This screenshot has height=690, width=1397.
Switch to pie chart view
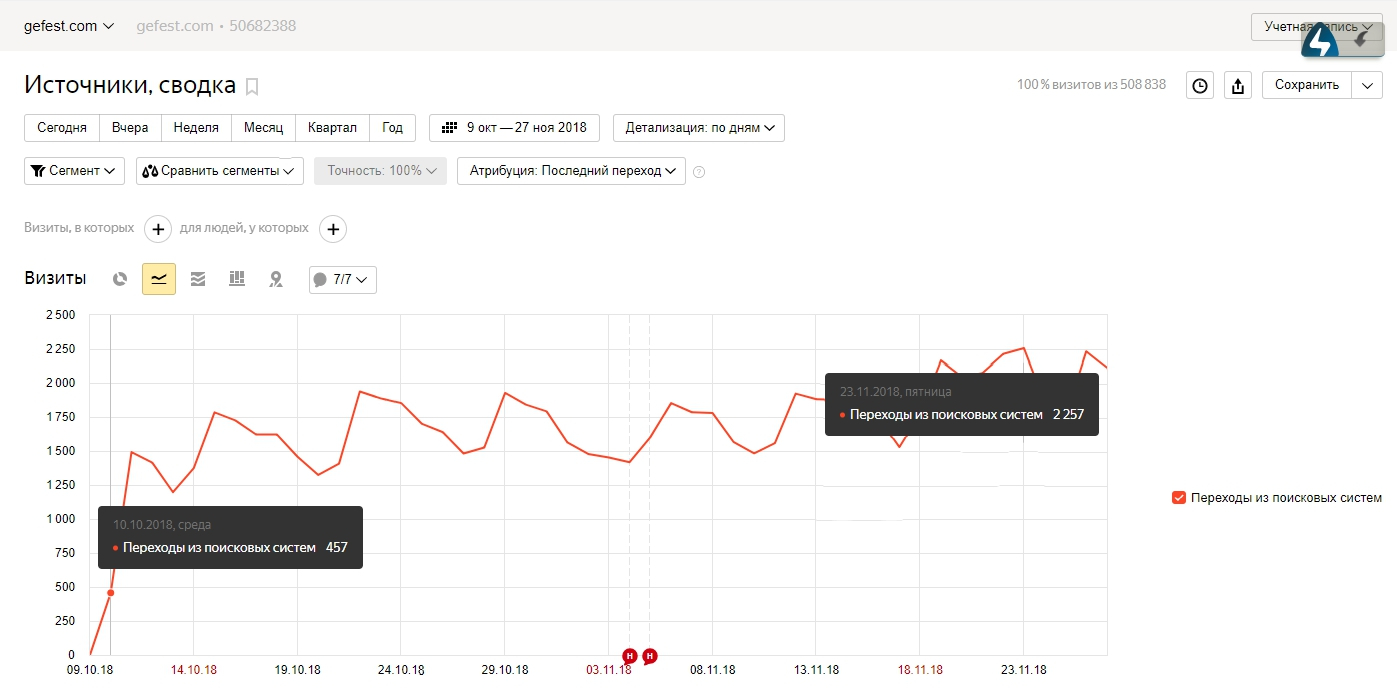(x=120, y=279)
